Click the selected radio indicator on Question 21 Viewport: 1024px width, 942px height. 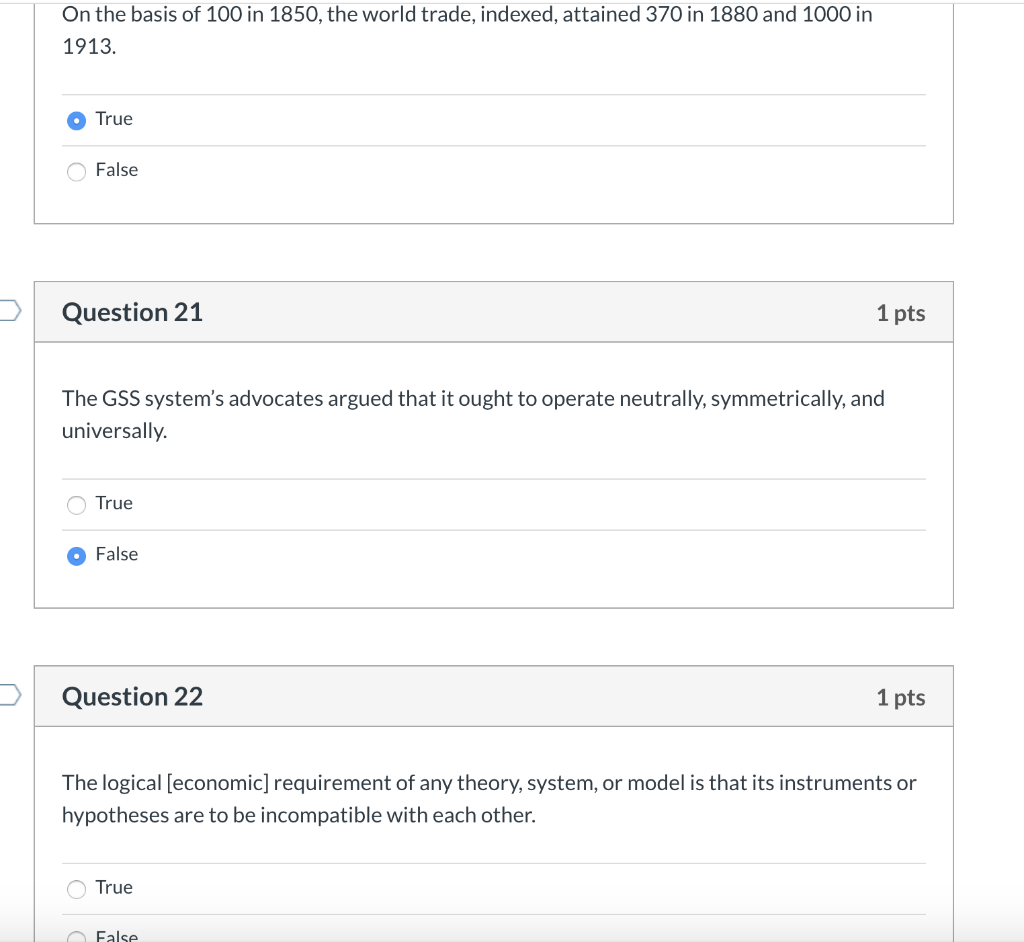[76, 555]
